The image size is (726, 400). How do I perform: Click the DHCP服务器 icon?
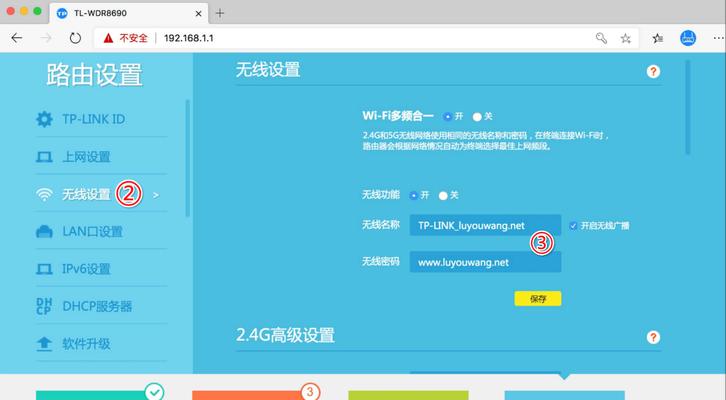point(44,306)
